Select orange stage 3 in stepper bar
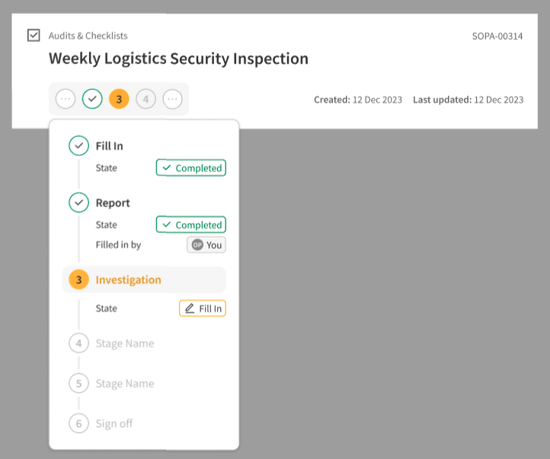 [119, 99]
